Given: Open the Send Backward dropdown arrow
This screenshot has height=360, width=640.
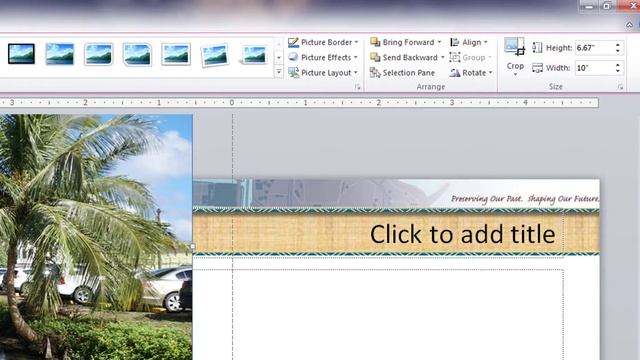Looking at the screenshot, I should (442, 57).
